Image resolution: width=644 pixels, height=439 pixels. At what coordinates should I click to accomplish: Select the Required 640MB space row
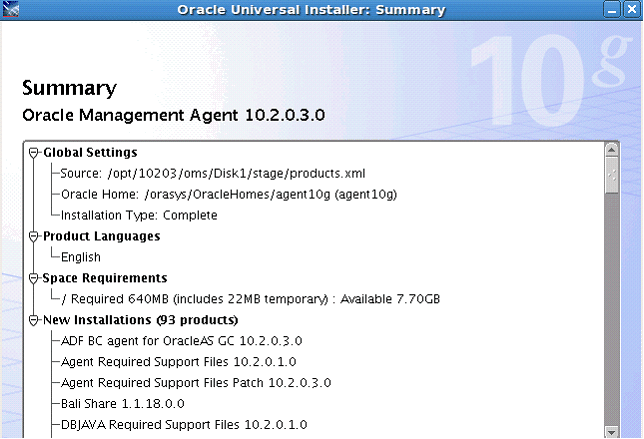(x=251, y=299)
